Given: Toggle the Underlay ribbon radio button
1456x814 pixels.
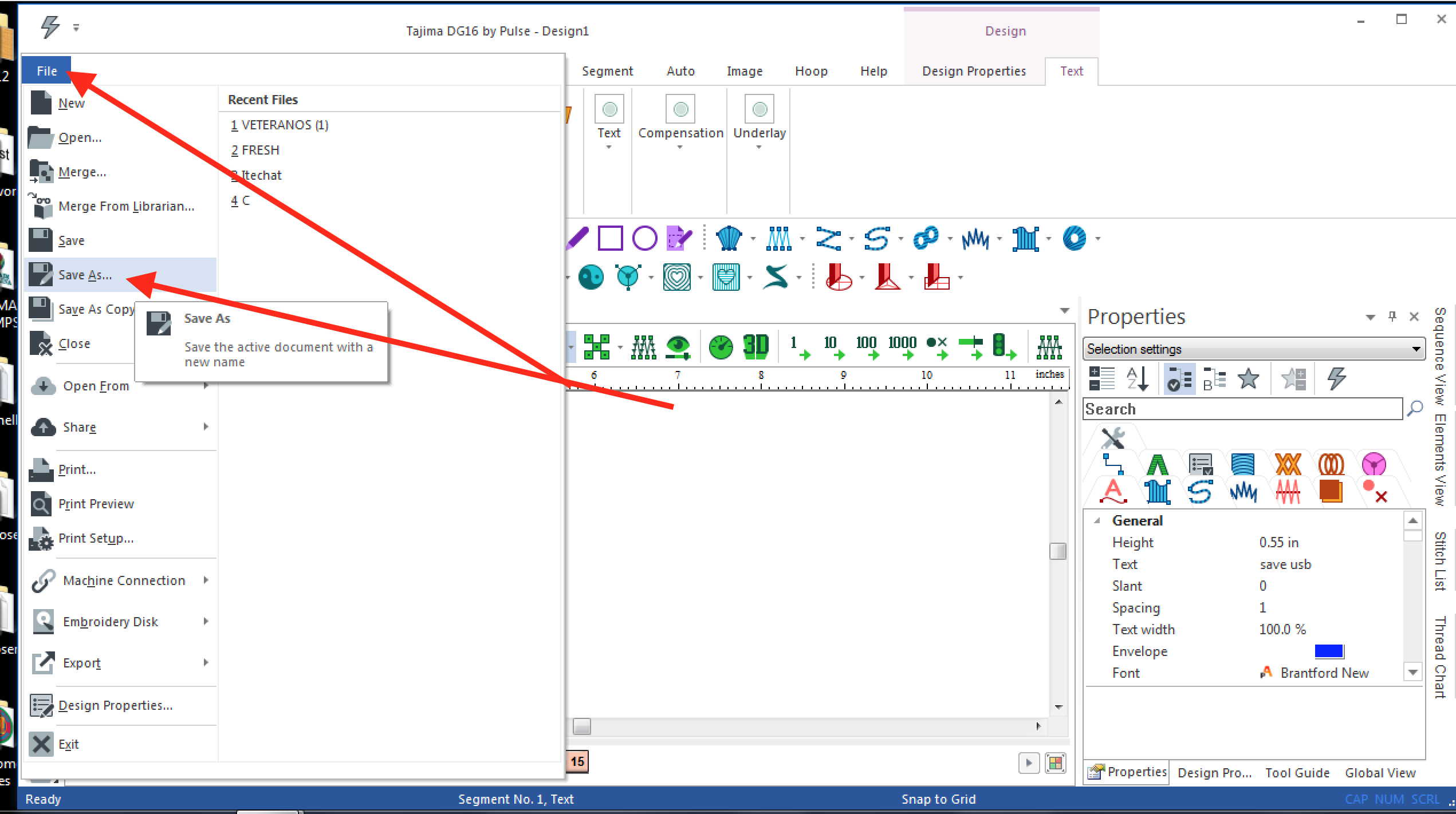Looking at the screenshot, I should tap(760, 109).
